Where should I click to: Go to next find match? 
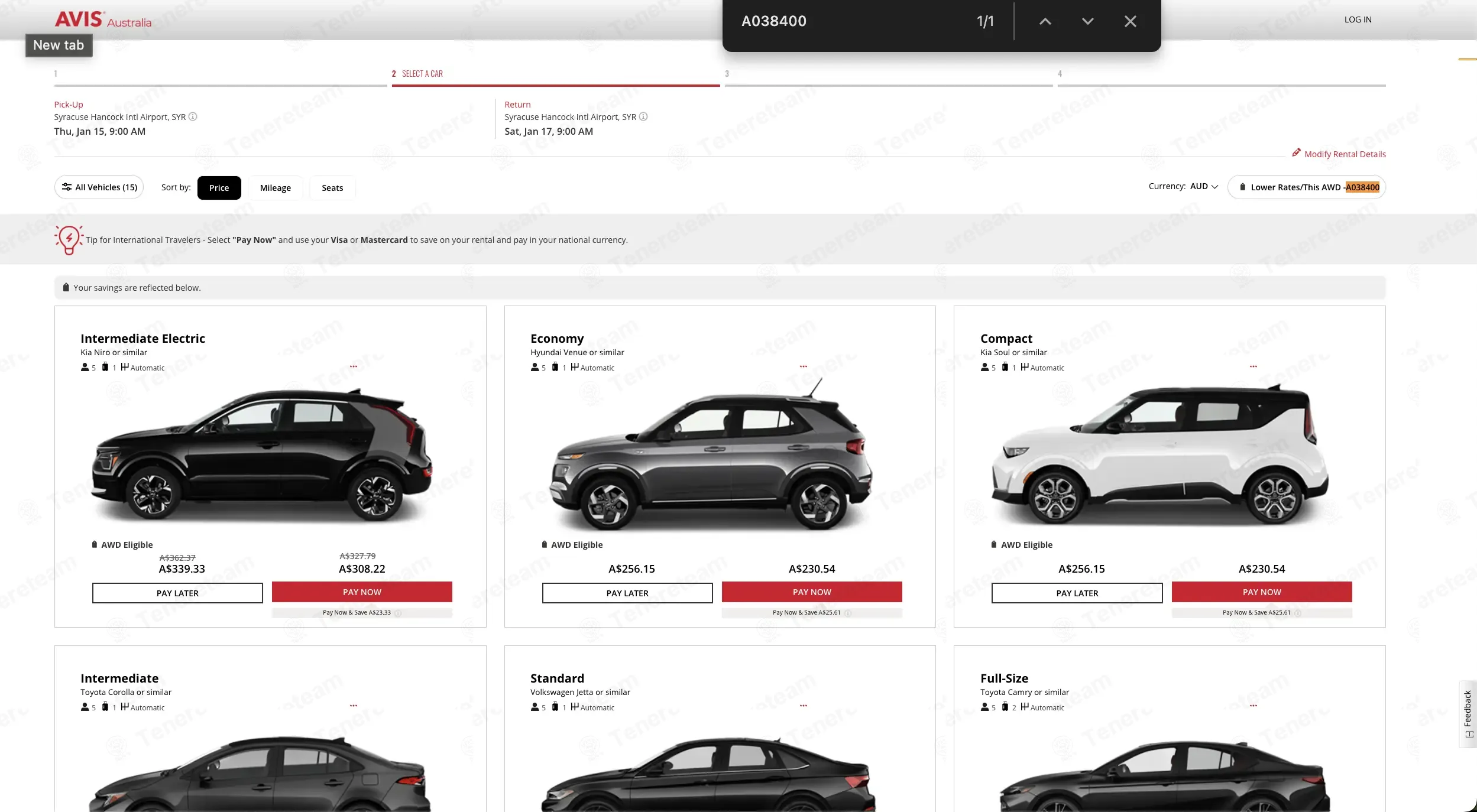1087,21
